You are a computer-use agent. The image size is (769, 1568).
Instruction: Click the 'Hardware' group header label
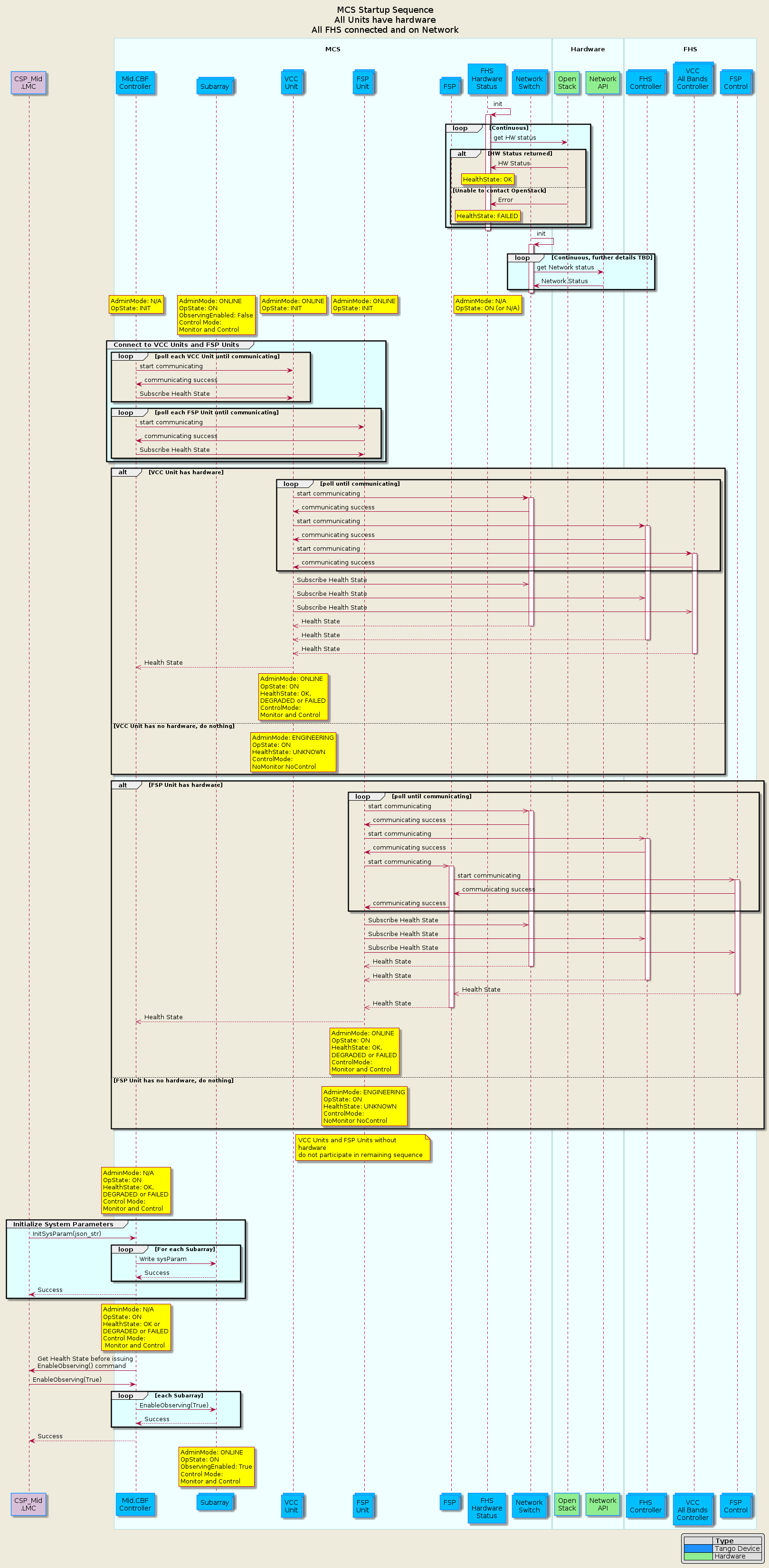tap(588, 49)
